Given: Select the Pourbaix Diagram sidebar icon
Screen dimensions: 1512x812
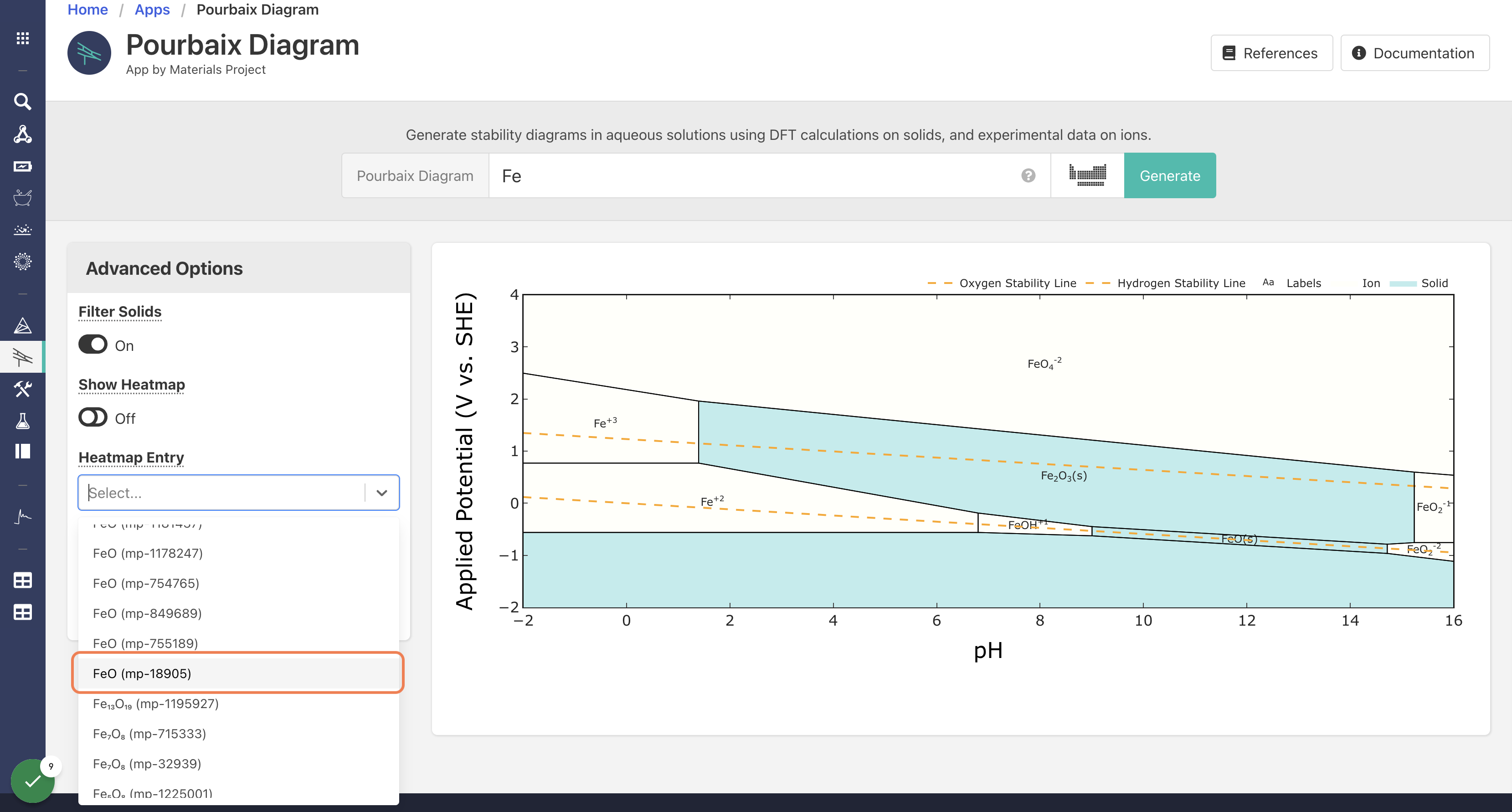Looking at the screenshot, I should tap(22, 356).
